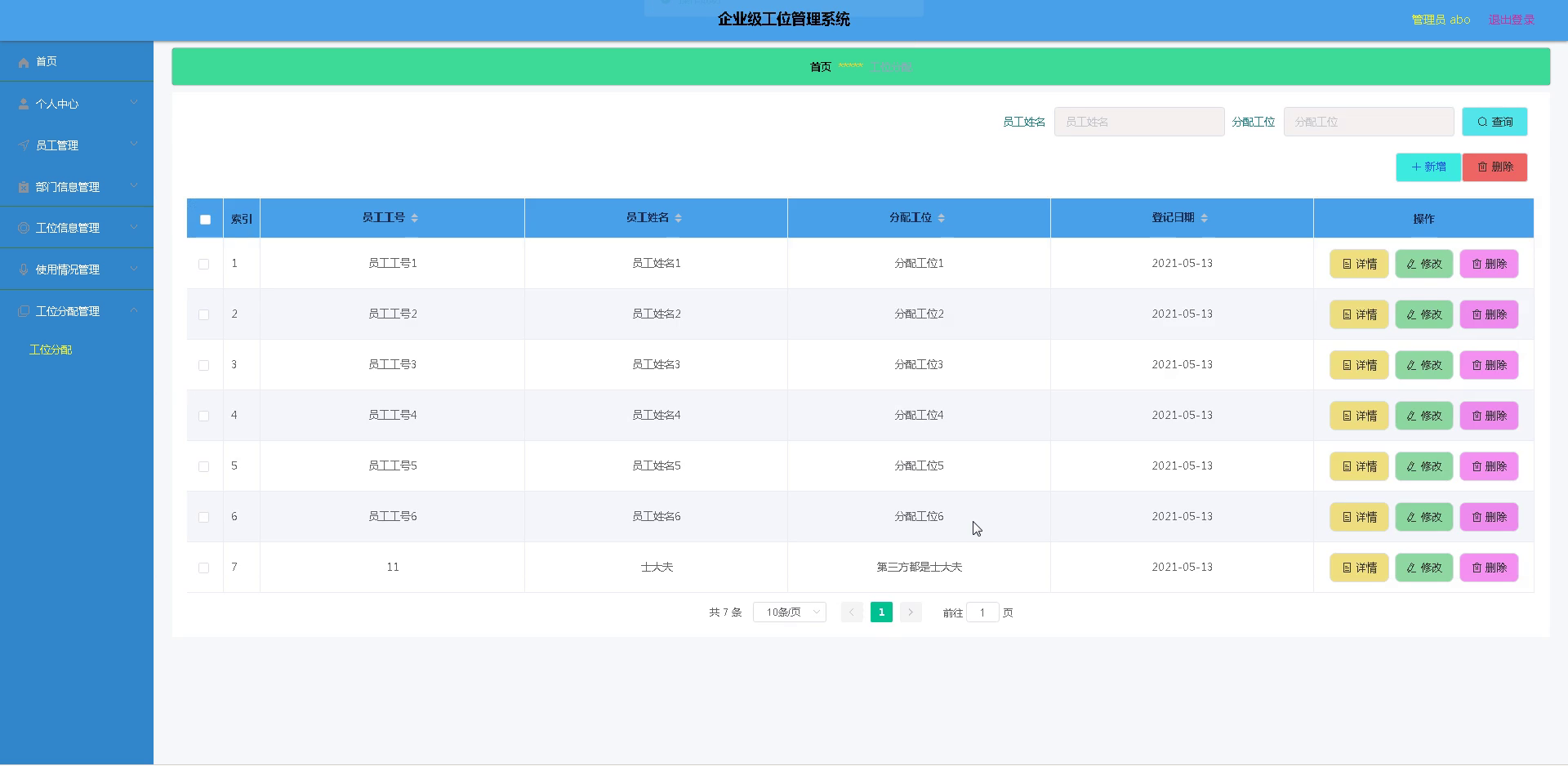
Task: Click the building icon beside 部门信息管理
Action: pos(24,187)
